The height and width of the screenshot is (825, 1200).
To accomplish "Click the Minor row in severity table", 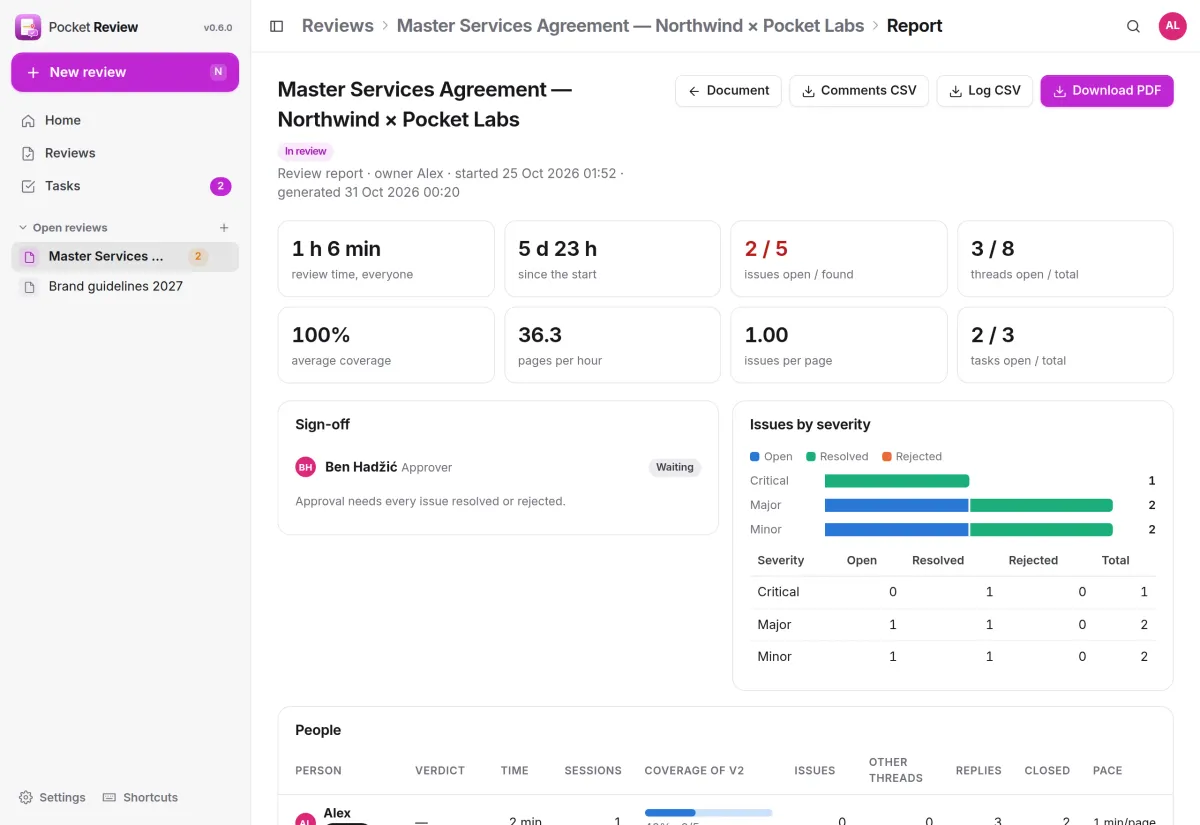I will pyautogui.click(x=953, y=657).
